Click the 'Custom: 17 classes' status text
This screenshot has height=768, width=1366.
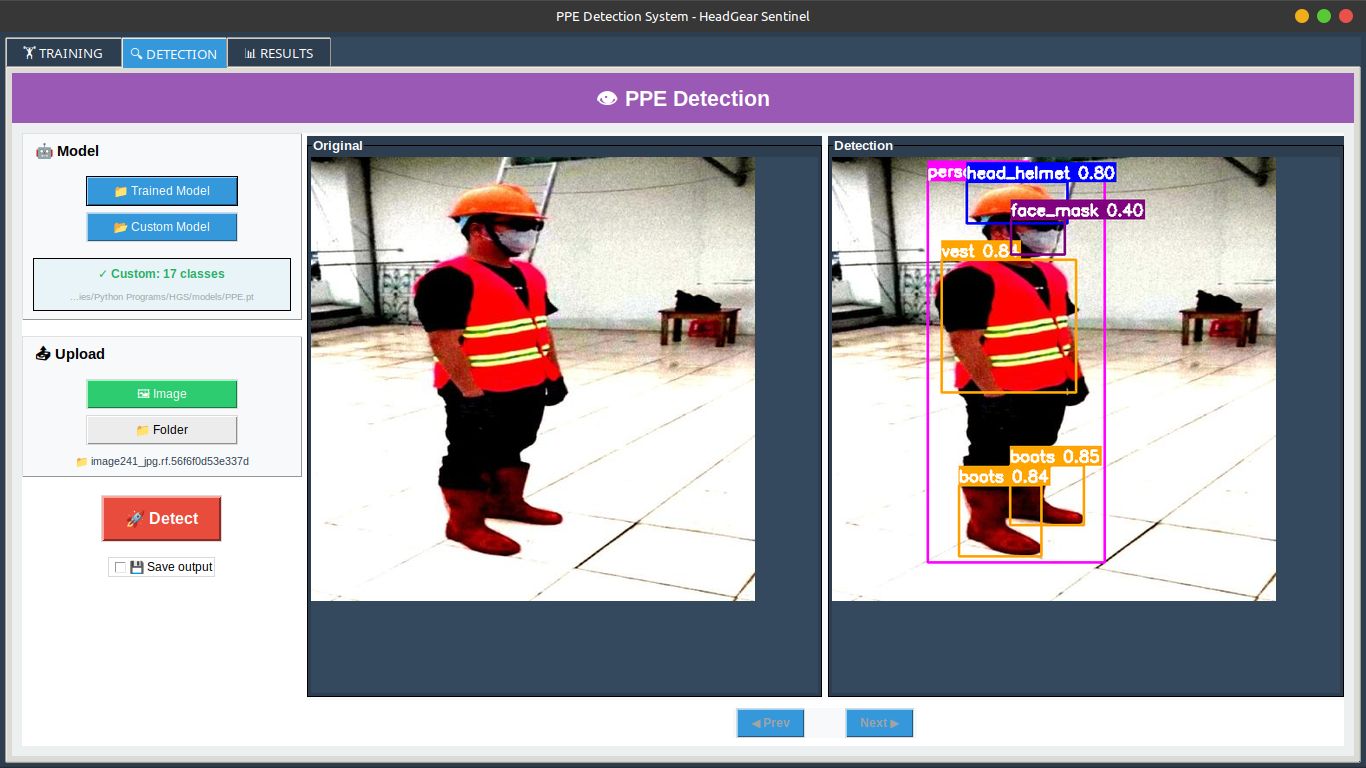(x=162, y=274)
